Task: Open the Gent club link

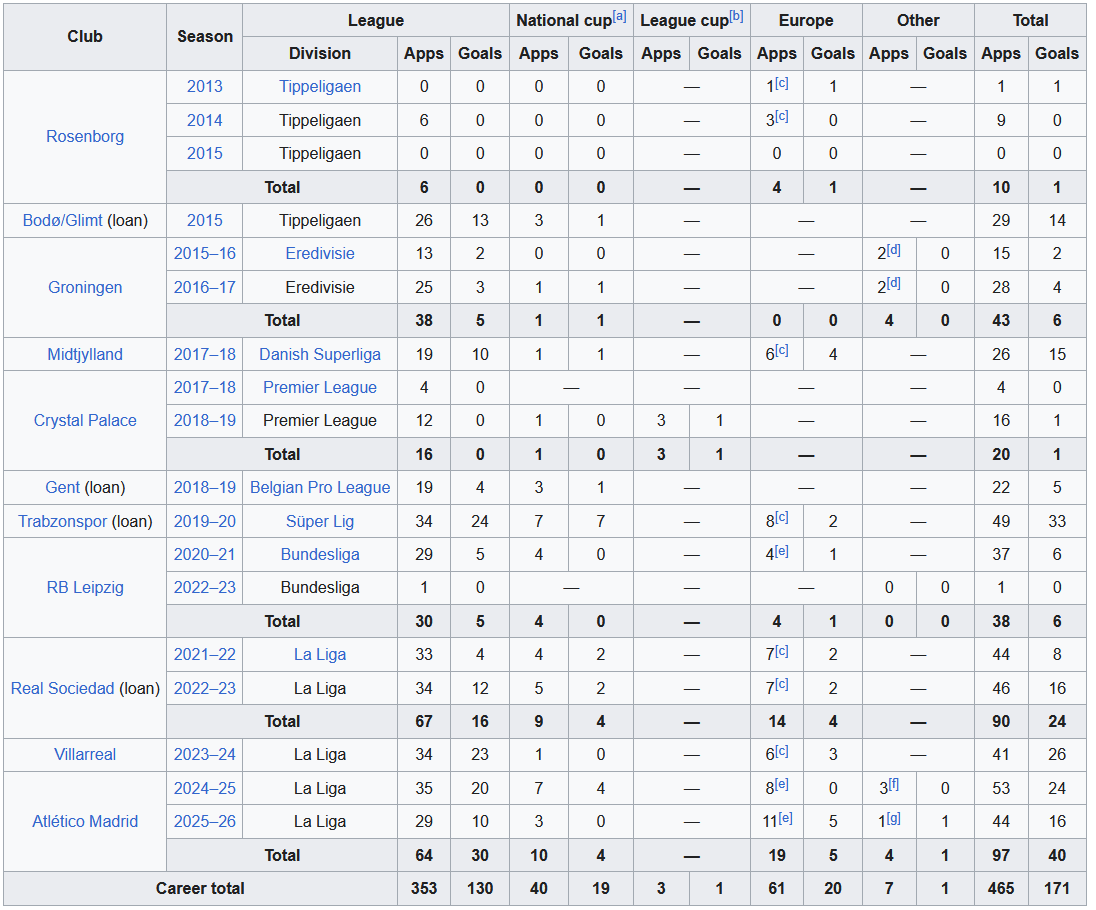Action: (x=62, y=488)
